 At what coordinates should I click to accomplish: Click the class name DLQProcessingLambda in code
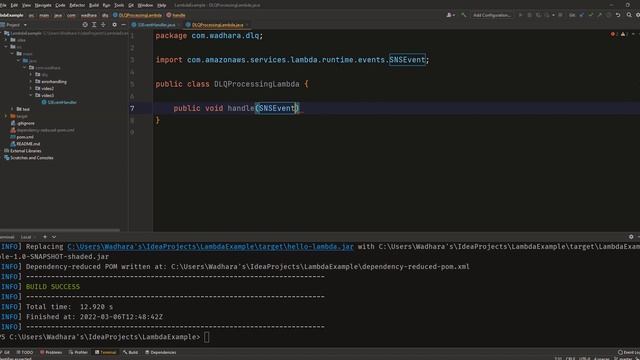pos(257,84)
